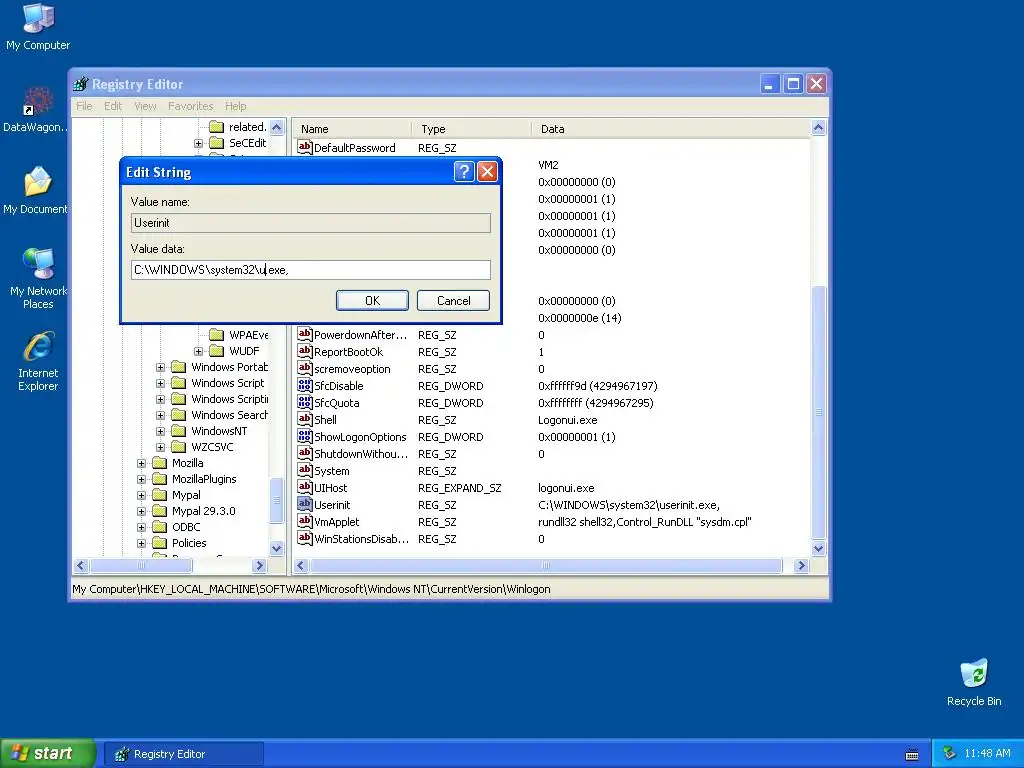1024x768 pixels.
Task: Click the WinStationsDisab string value icon
Action: click(304, 538)
